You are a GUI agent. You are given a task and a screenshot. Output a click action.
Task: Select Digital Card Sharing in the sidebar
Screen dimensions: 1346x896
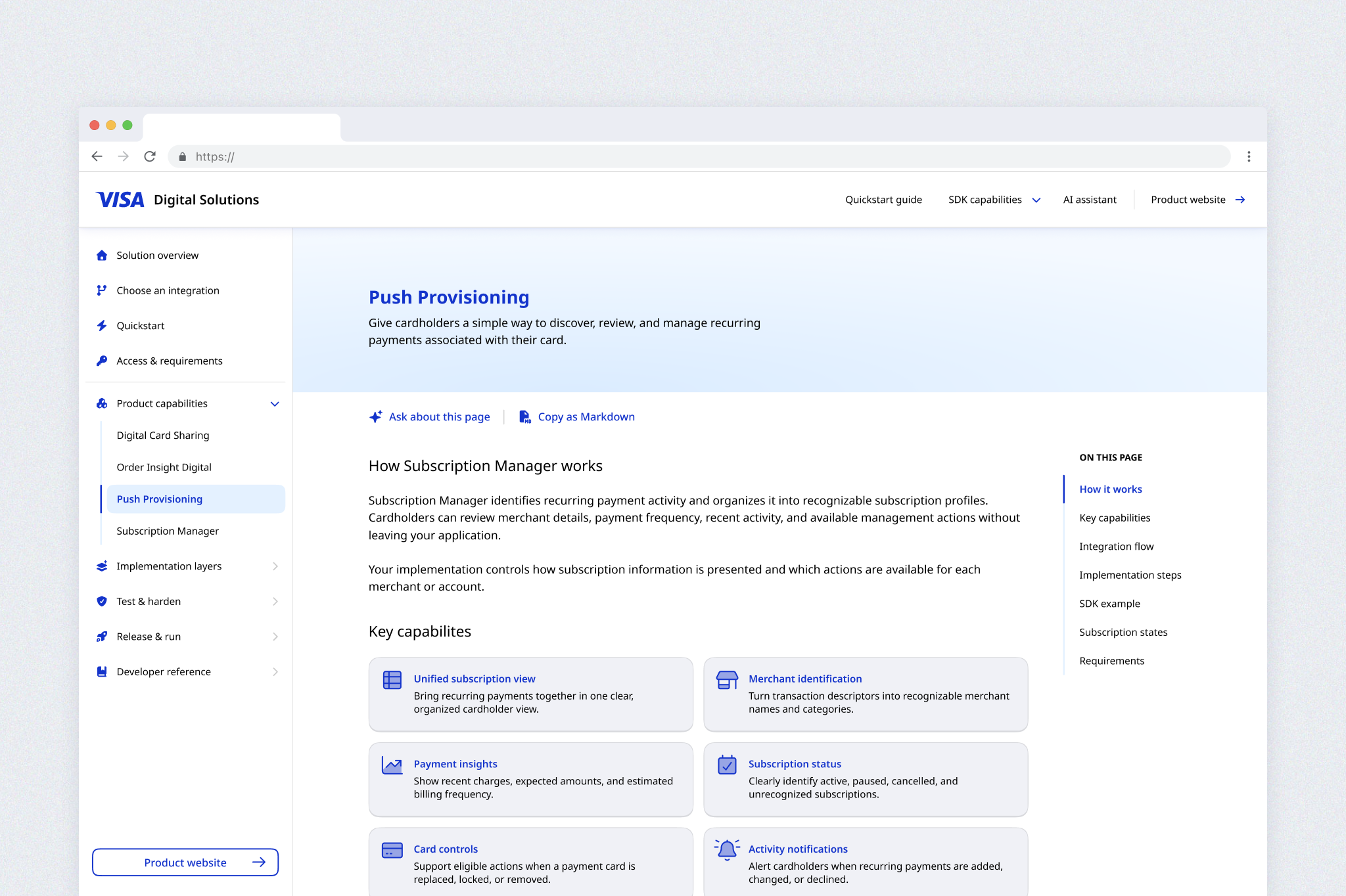(x=163, y=436)
